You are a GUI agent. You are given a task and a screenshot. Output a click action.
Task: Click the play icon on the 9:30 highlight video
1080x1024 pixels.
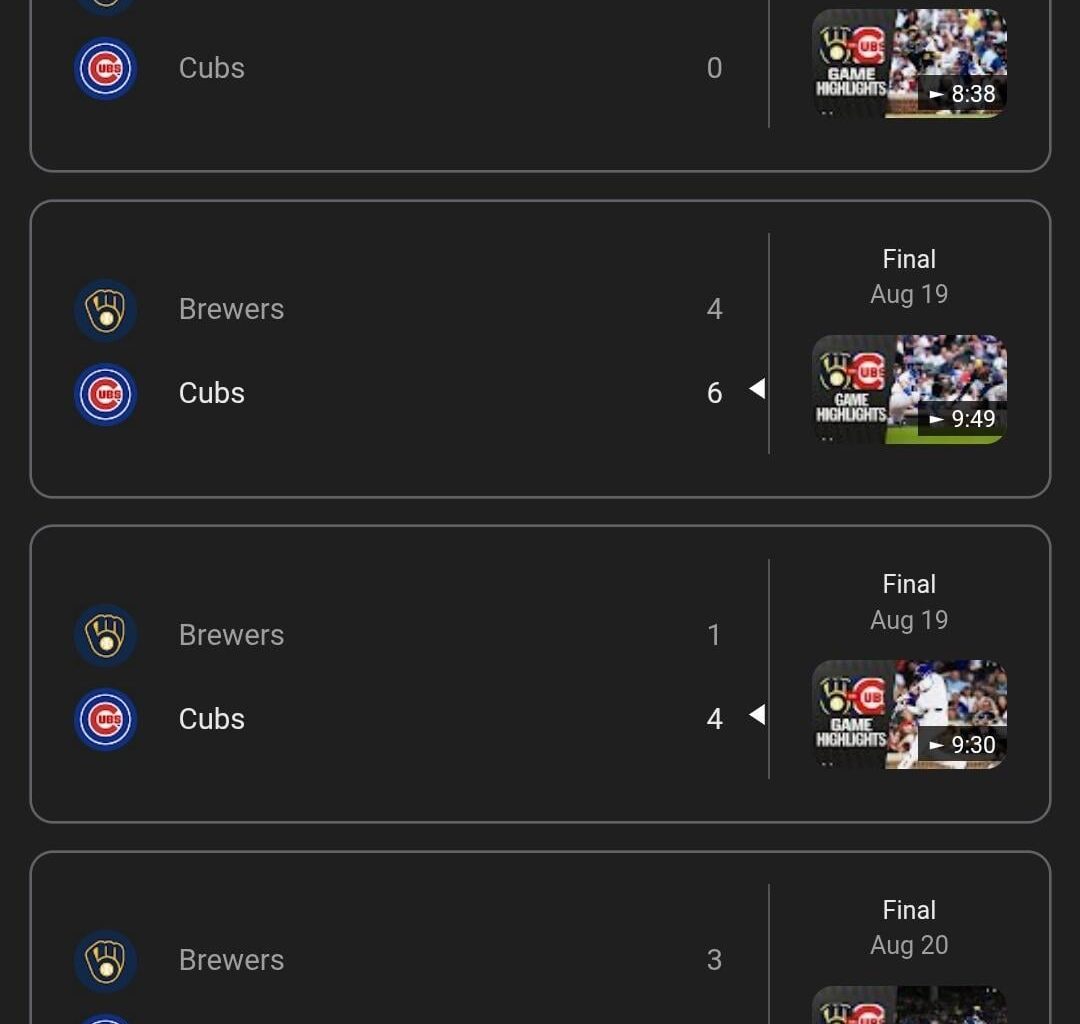point(938,745)
